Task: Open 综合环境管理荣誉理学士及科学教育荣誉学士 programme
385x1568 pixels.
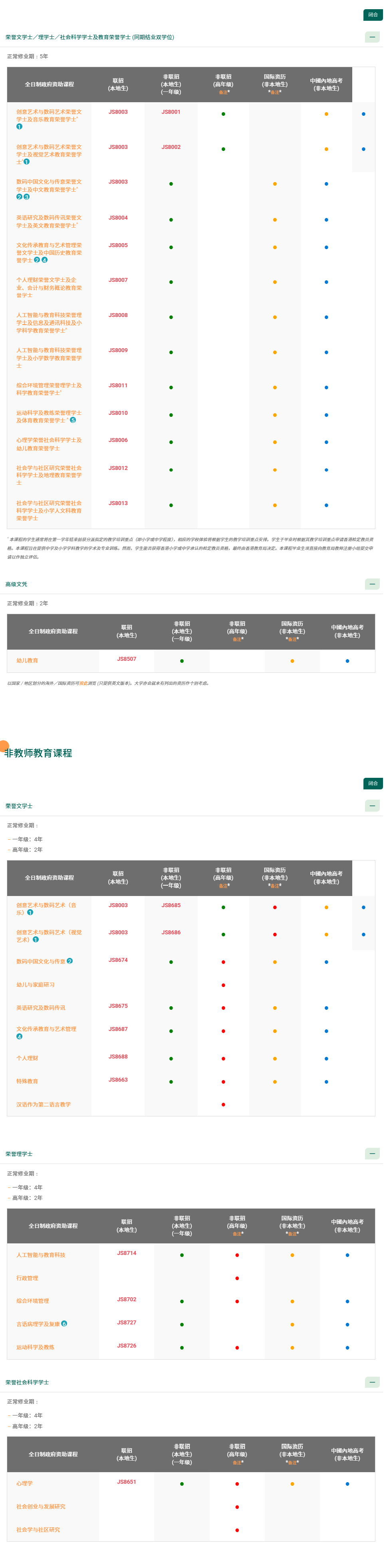Action: pyautogui.click(x=49, y=389)
